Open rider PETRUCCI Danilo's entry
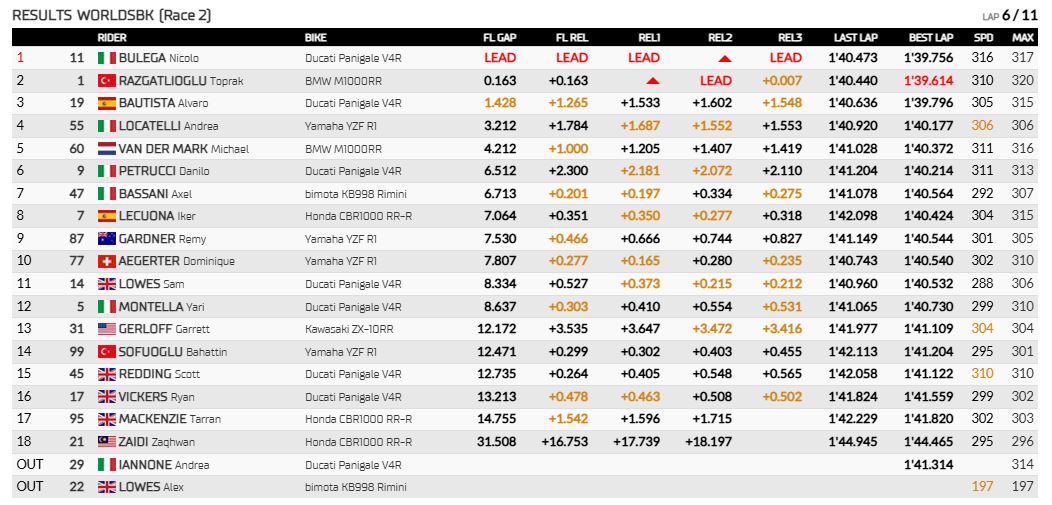This screenshot has width=1052, height=505. pos(164,172)
